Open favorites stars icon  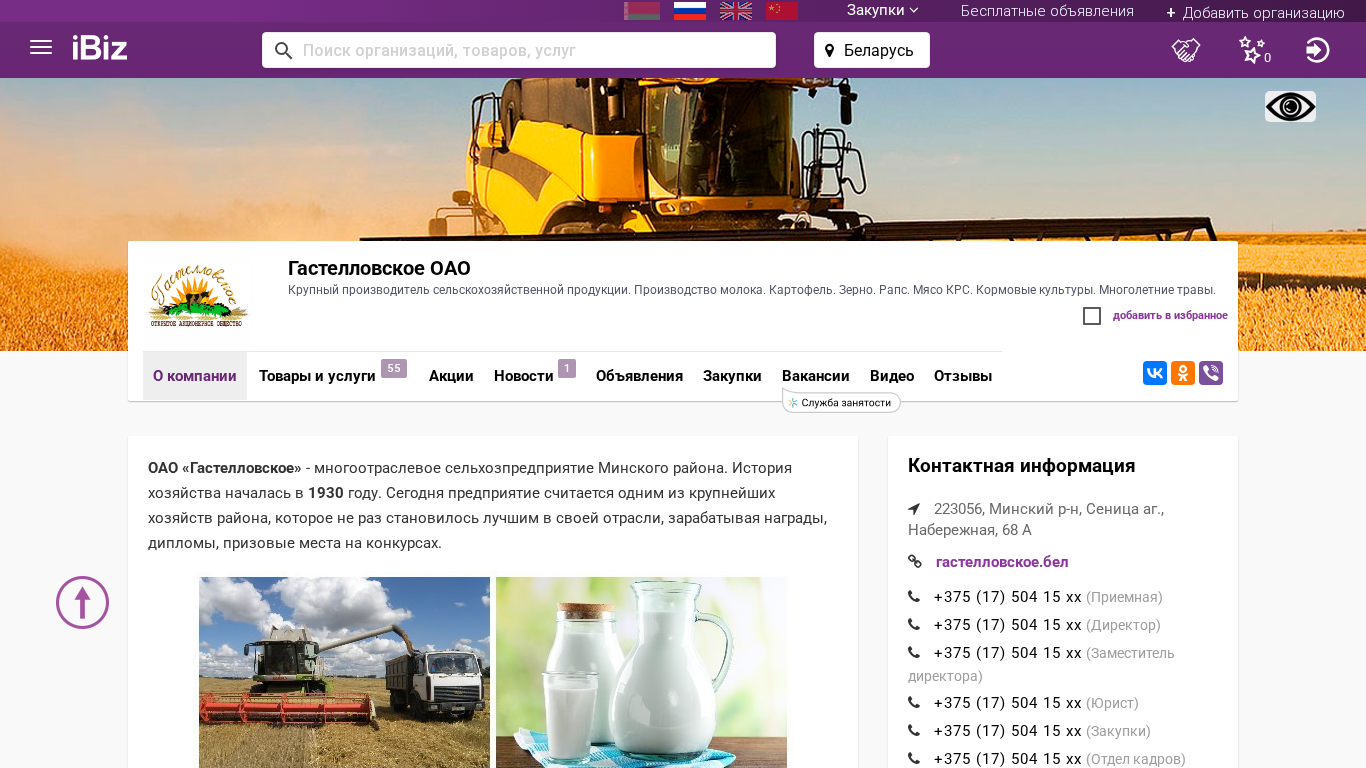point(1253,50)
